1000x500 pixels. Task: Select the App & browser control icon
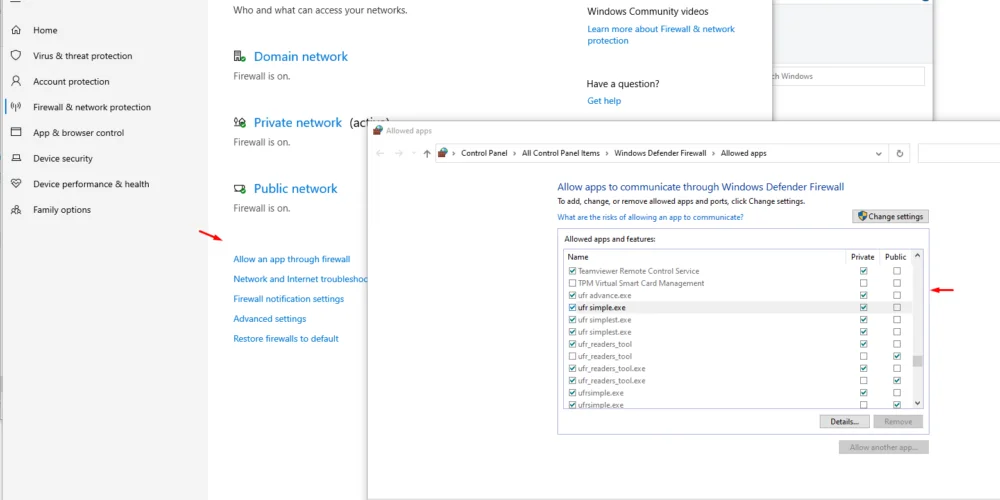tap(17, 132)
